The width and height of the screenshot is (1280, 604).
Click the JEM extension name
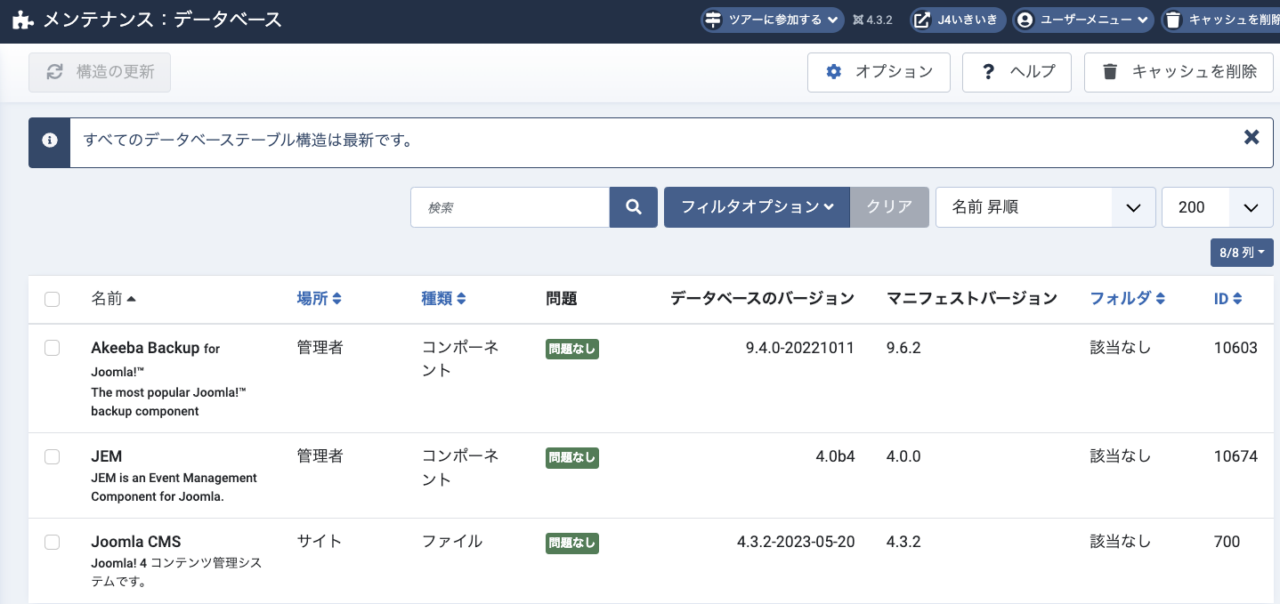(106, 456)
